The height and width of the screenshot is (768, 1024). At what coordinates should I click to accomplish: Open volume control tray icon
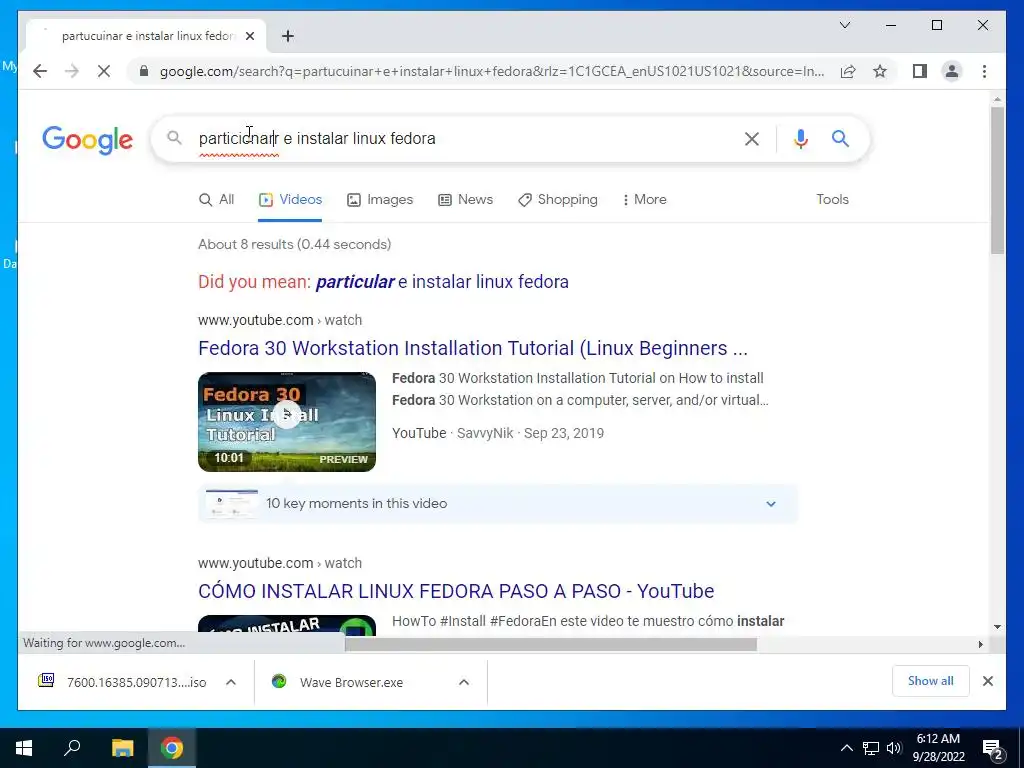tap(894, 748)
